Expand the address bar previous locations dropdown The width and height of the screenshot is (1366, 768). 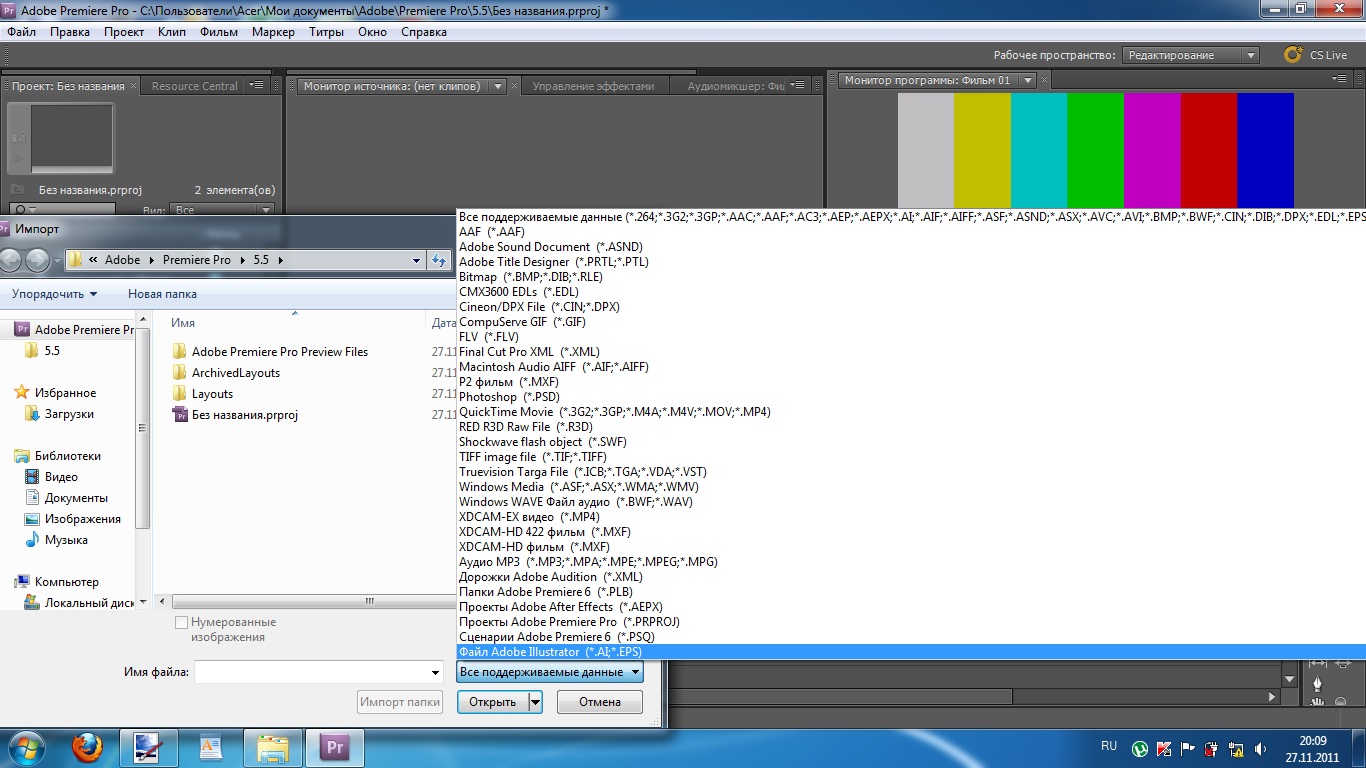point(417,260)
